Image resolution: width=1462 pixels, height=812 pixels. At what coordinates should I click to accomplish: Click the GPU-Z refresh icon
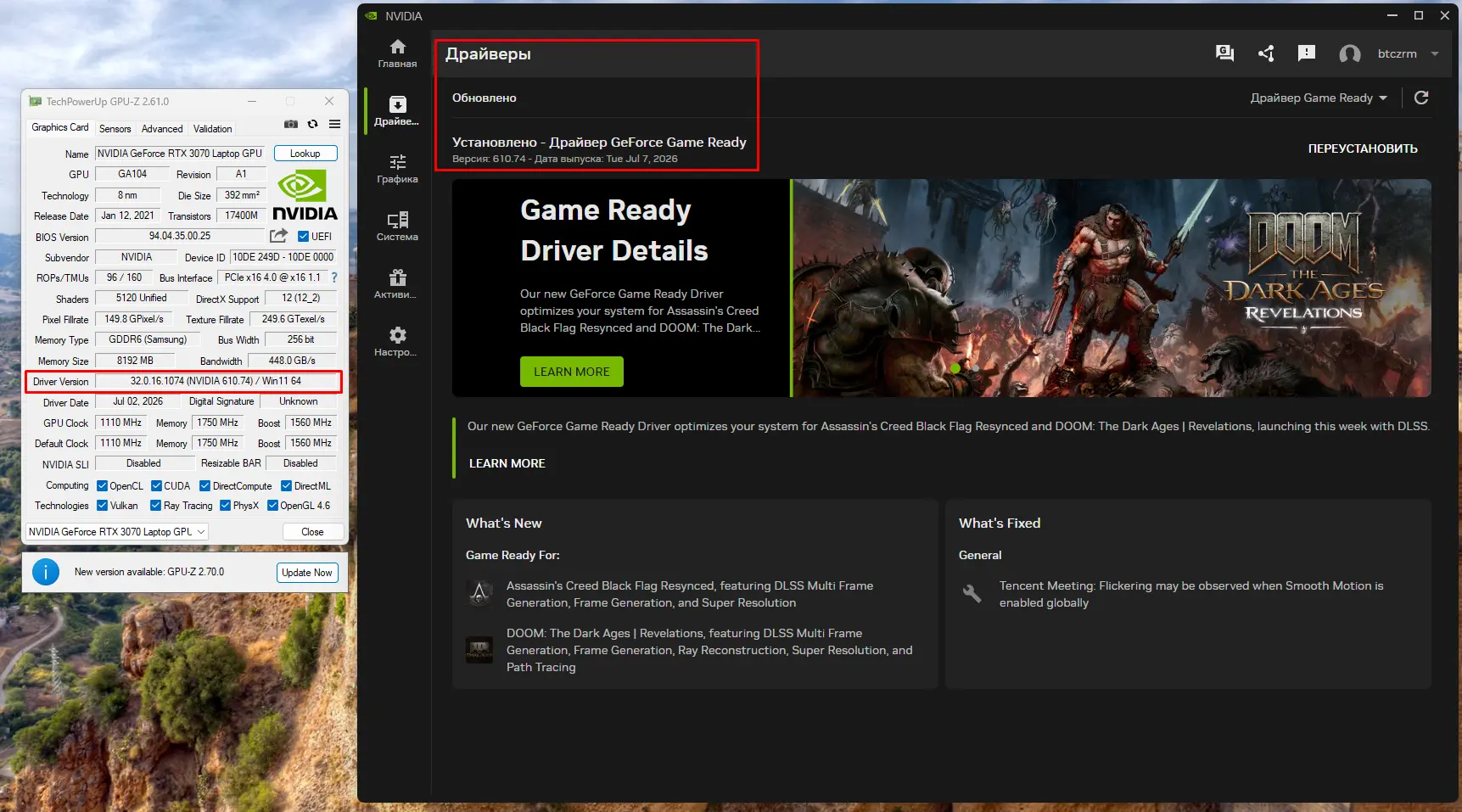pos(313,124)
